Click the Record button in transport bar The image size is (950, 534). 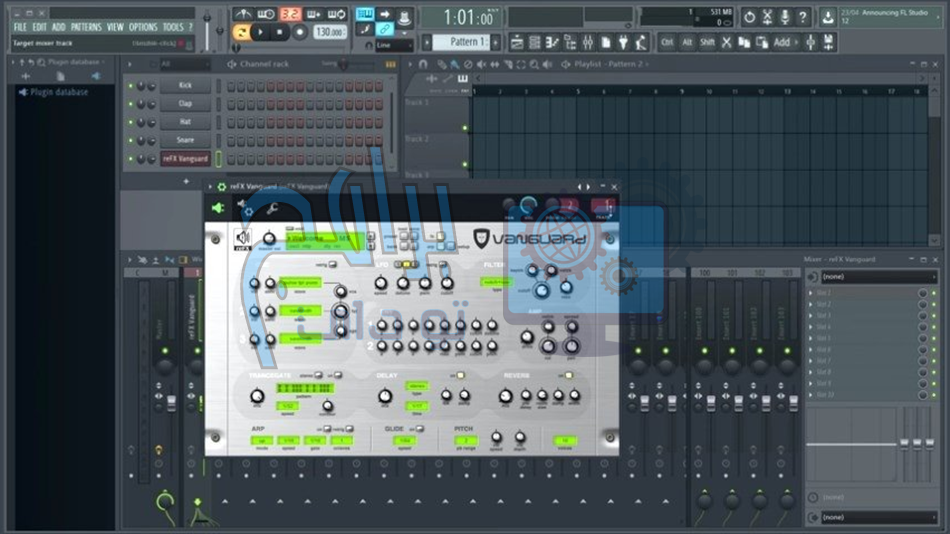299,32
